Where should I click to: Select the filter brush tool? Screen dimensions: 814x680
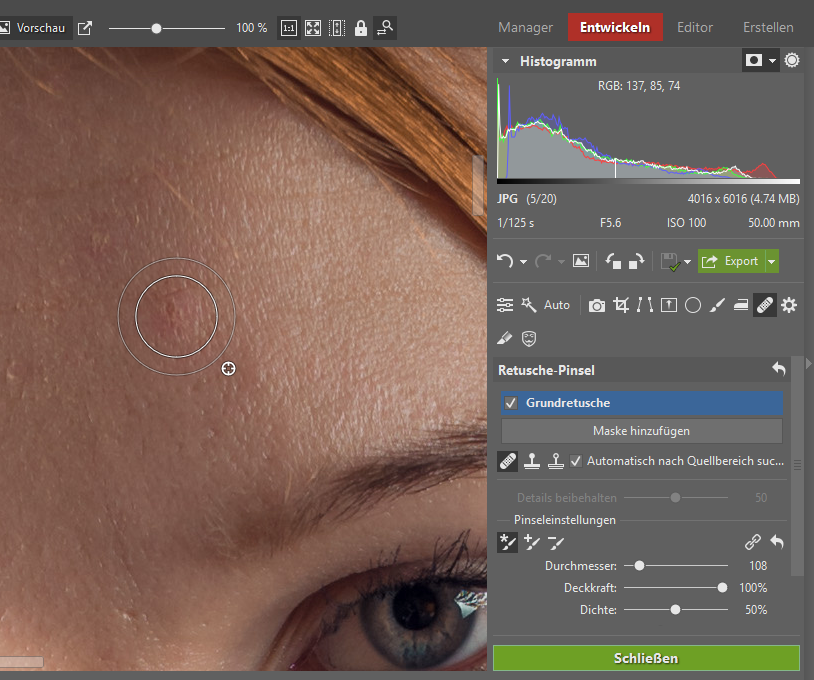[x=717, y=305]
